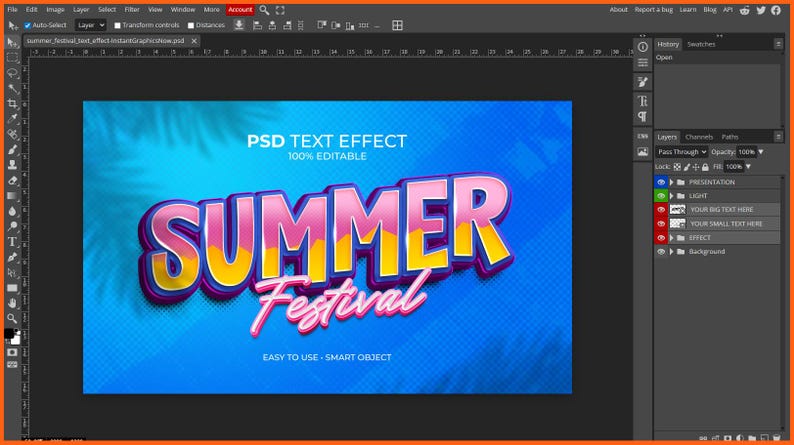This screenshot has width=794, height=445.
Task: Select the Lasso tool
Action: pyautogui.click(x=12, y=73)
